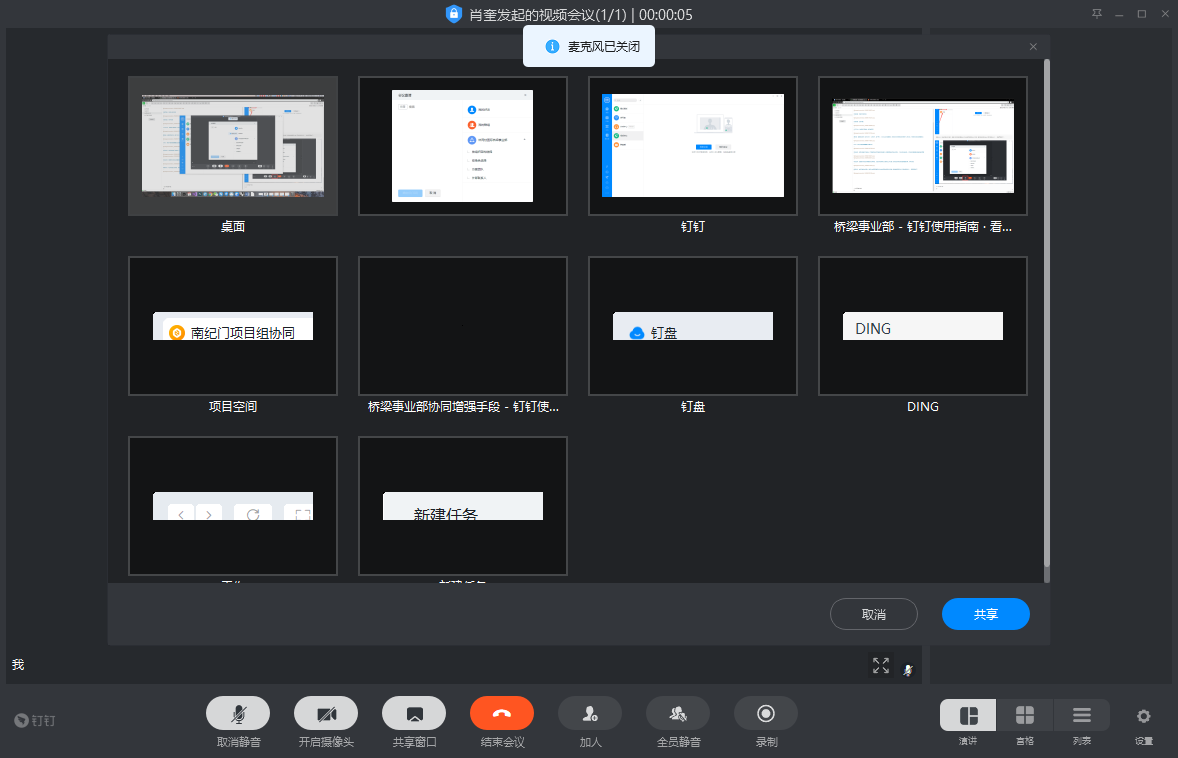
Task: Select the 钉盘 window thumbnail
Action: pyautogui.click(x=693, y=326)
